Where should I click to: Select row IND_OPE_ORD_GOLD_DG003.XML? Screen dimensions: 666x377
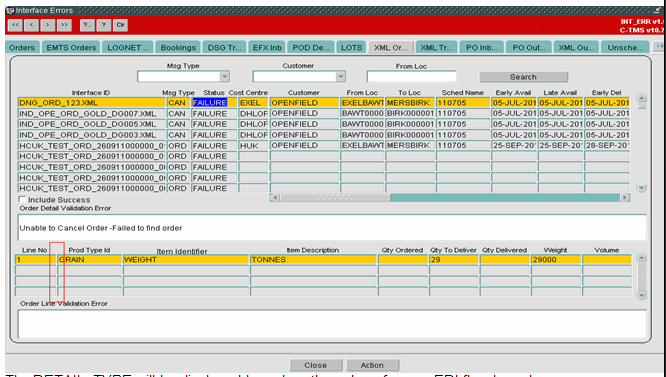[91, 135]
